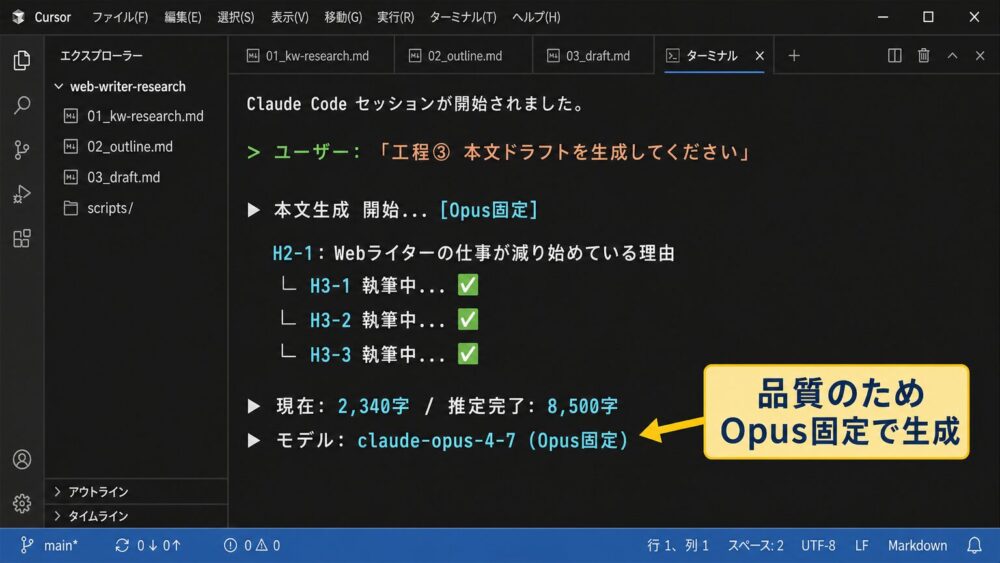1000x563 pixels.
Task: Switch to the 02_outline.md tab
Action: pos(464,56)
